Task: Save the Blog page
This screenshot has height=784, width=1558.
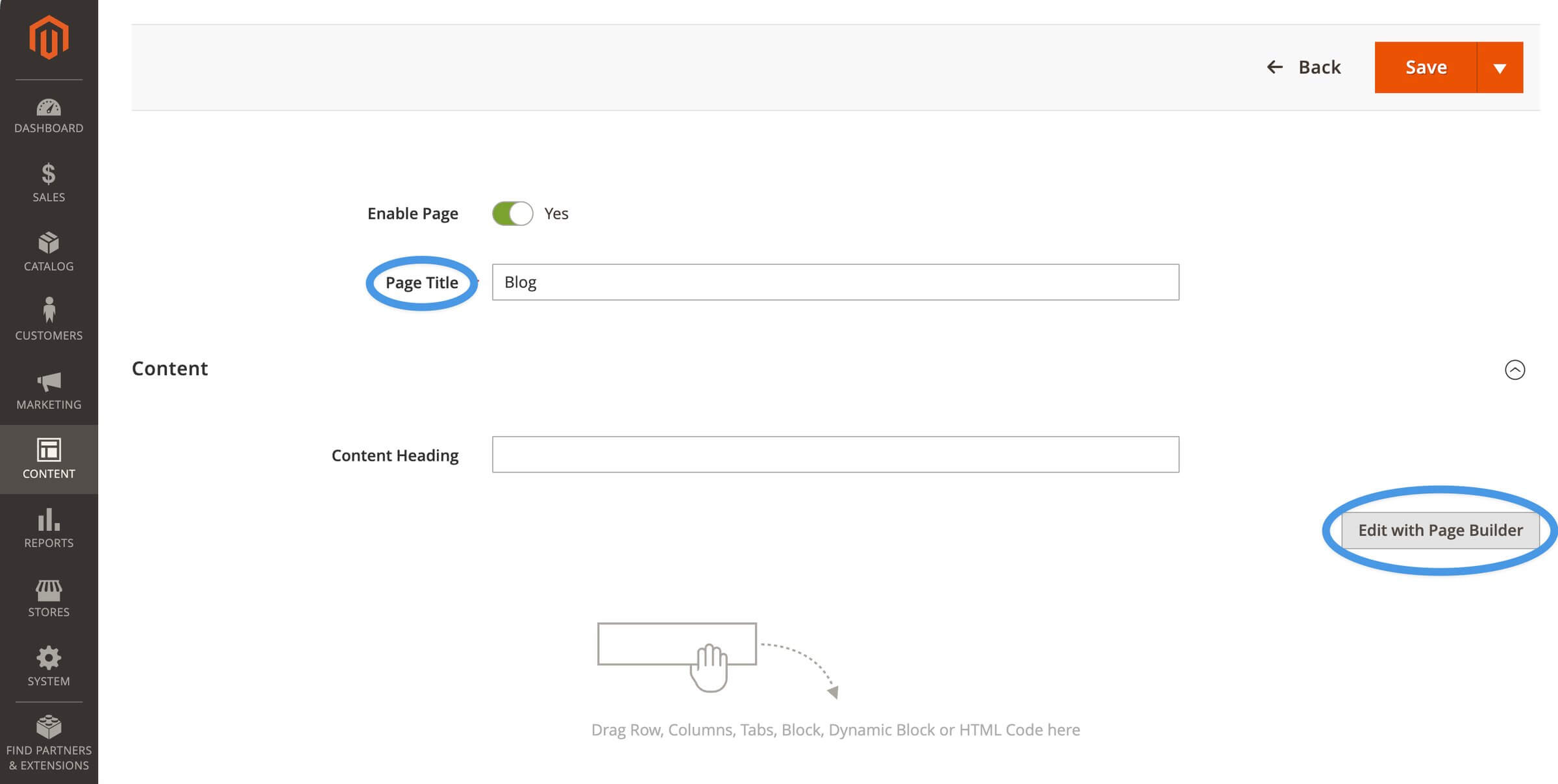Action: click(x=1426, y=67)
